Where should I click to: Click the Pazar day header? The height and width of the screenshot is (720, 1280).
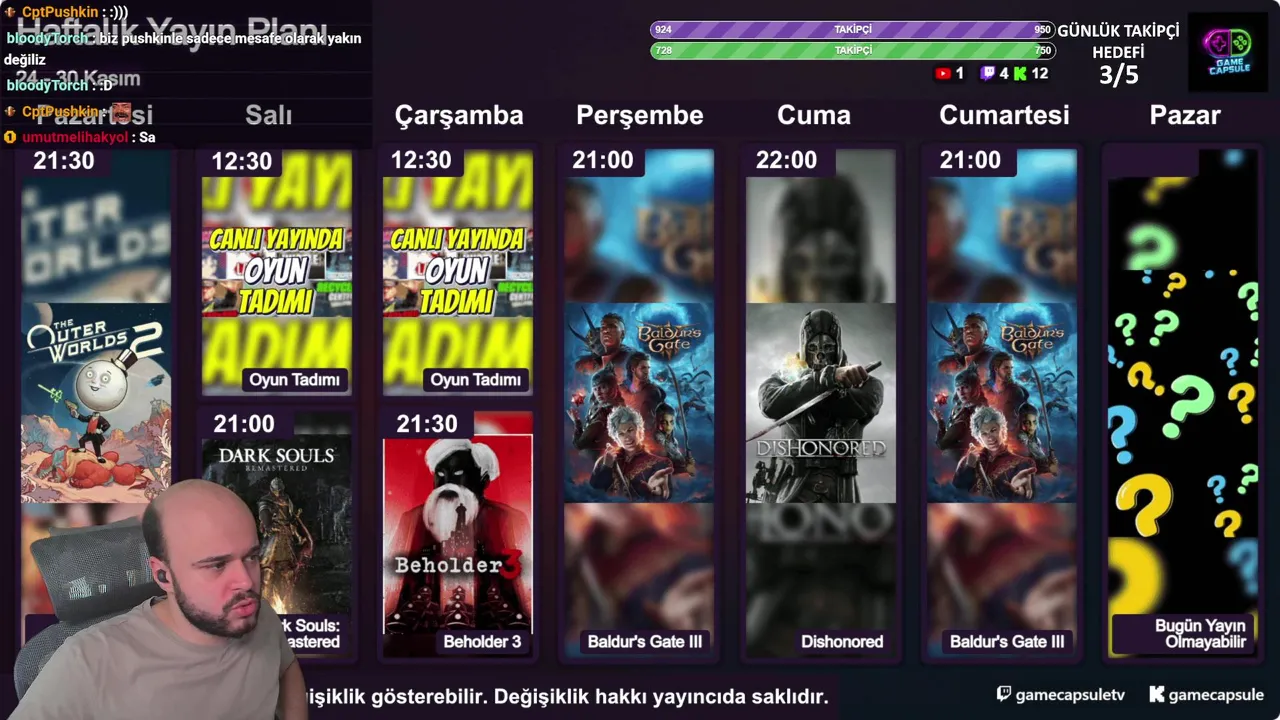(1185, 115)
